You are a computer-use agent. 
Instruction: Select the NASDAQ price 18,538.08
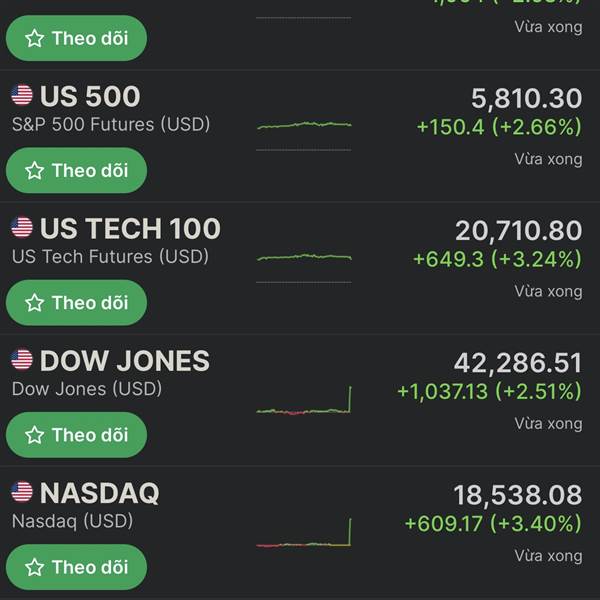[x=518, y=494]
